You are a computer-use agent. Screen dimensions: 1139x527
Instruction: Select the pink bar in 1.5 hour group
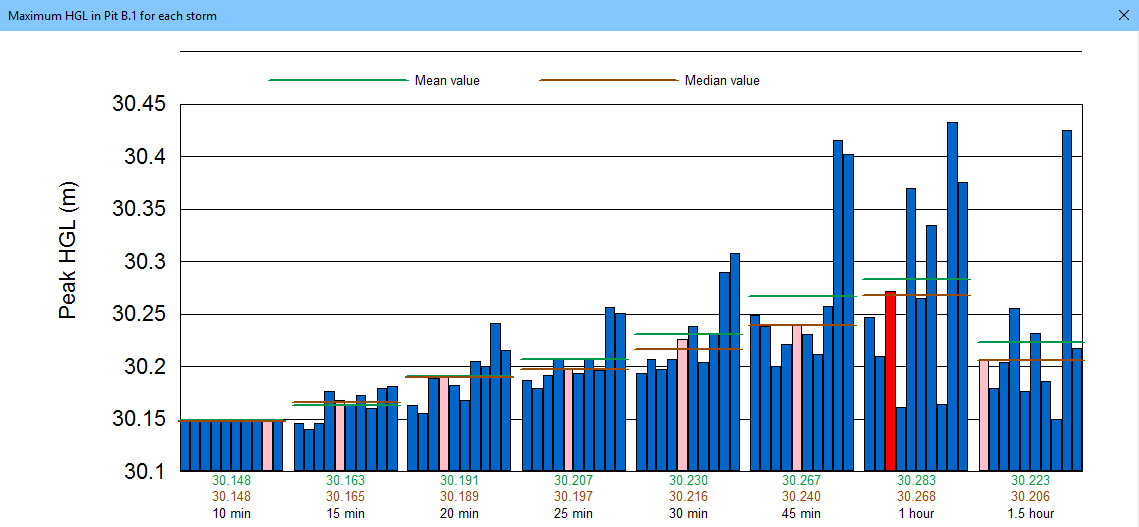(x=984, y=416)
